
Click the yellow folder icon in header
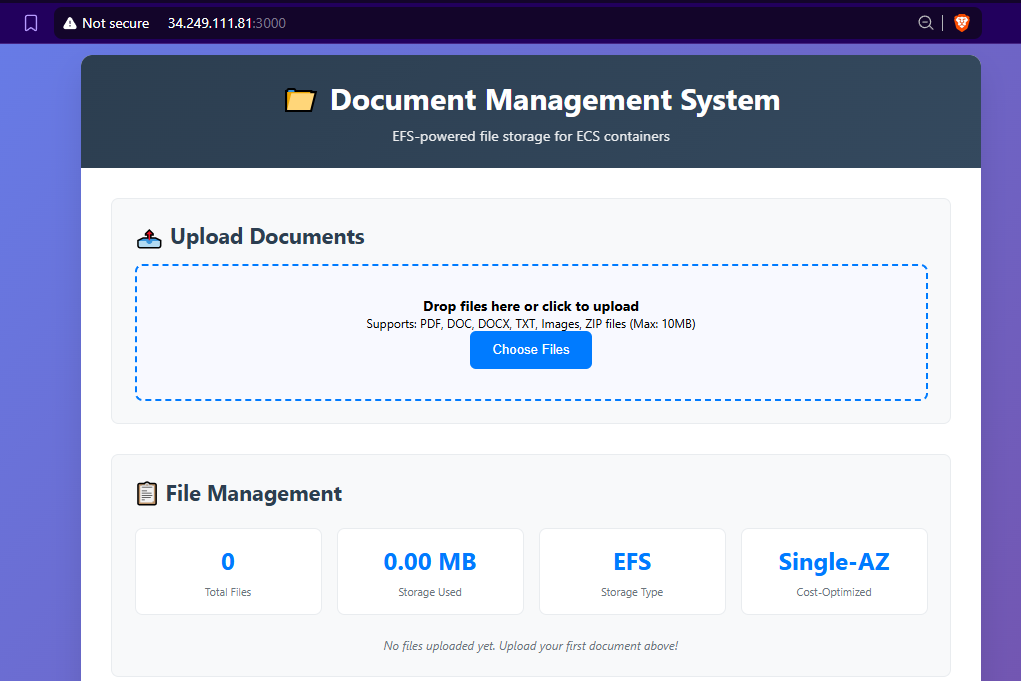[300, 100]
